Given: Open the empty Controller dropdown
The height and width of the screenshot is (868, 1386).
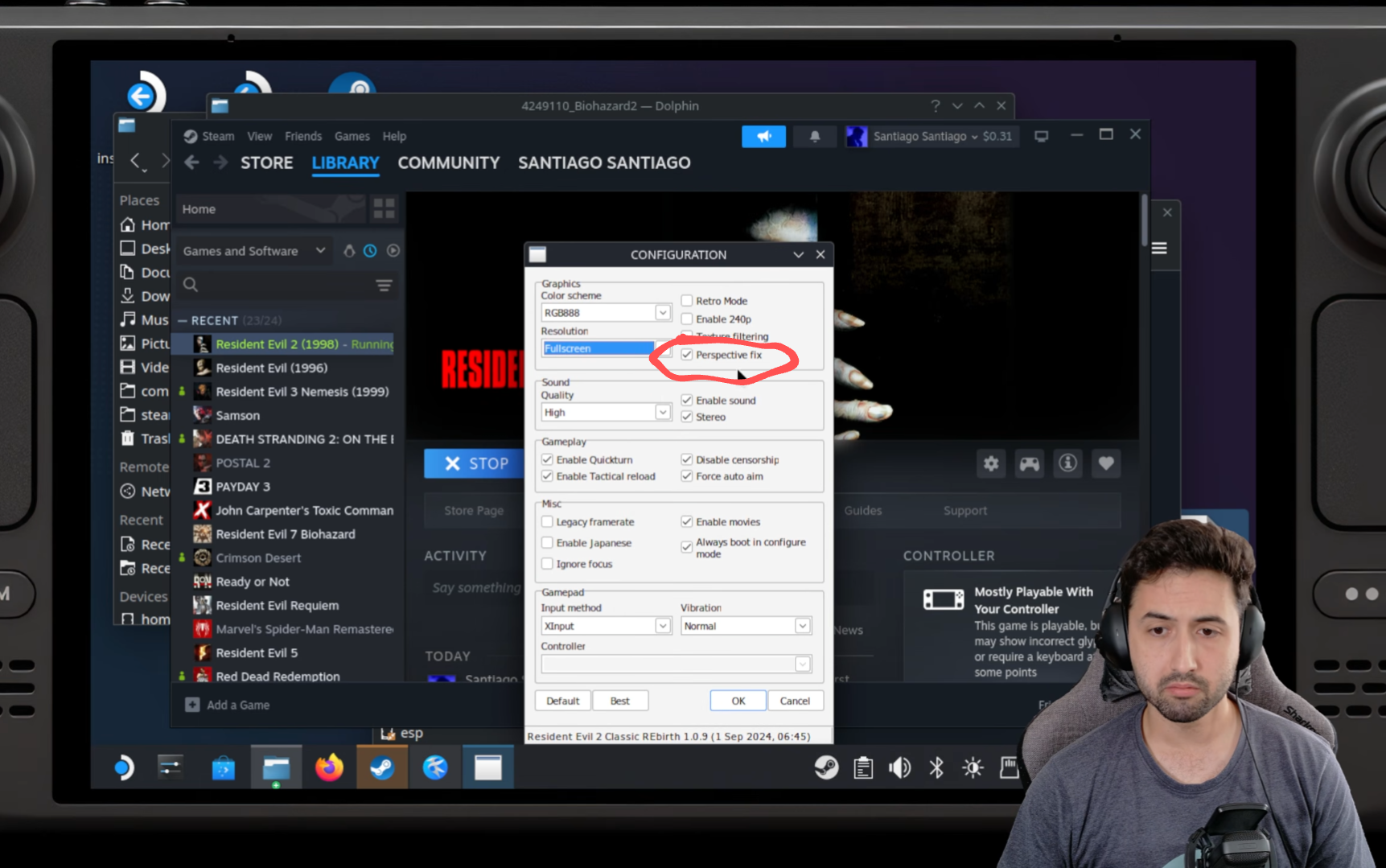Looking at the screenshot, I should [676, 664].
